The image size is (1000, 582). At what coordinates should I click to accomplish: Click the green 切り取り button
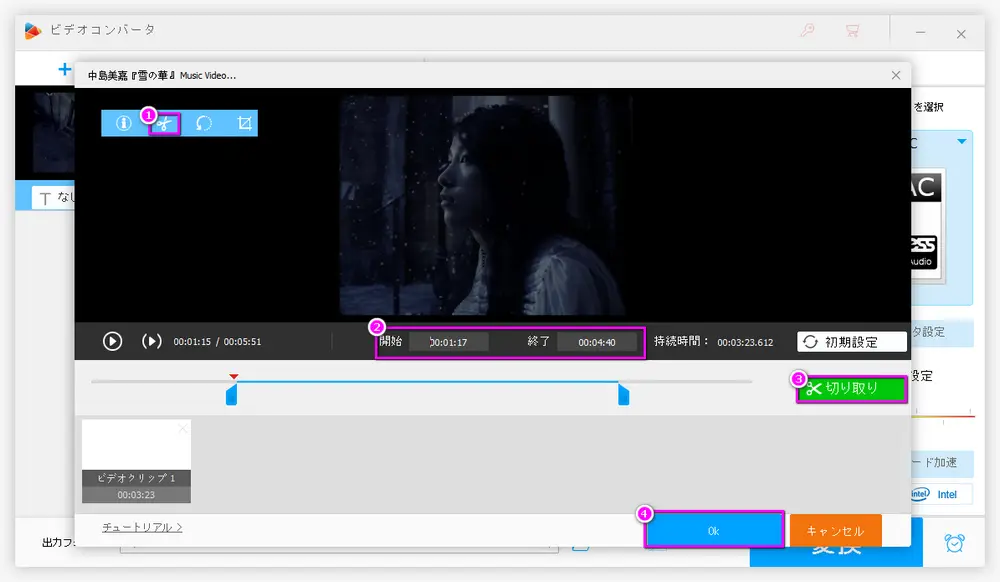point(851,389)
